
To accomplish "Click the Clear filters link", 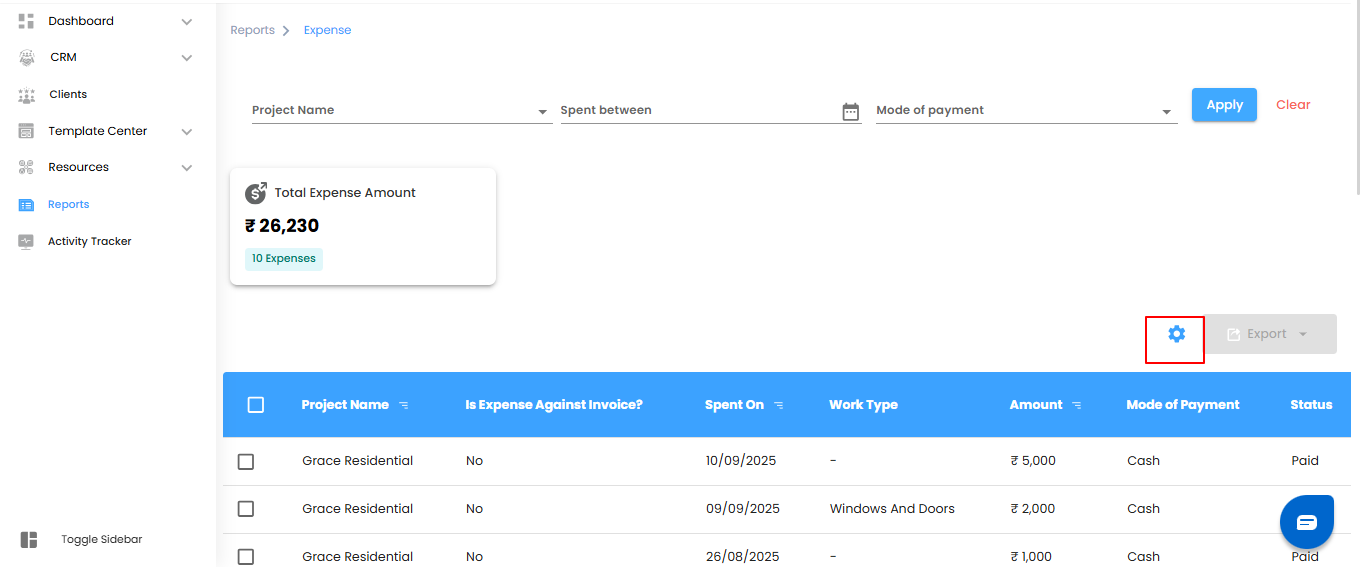I will (1292, 105).
